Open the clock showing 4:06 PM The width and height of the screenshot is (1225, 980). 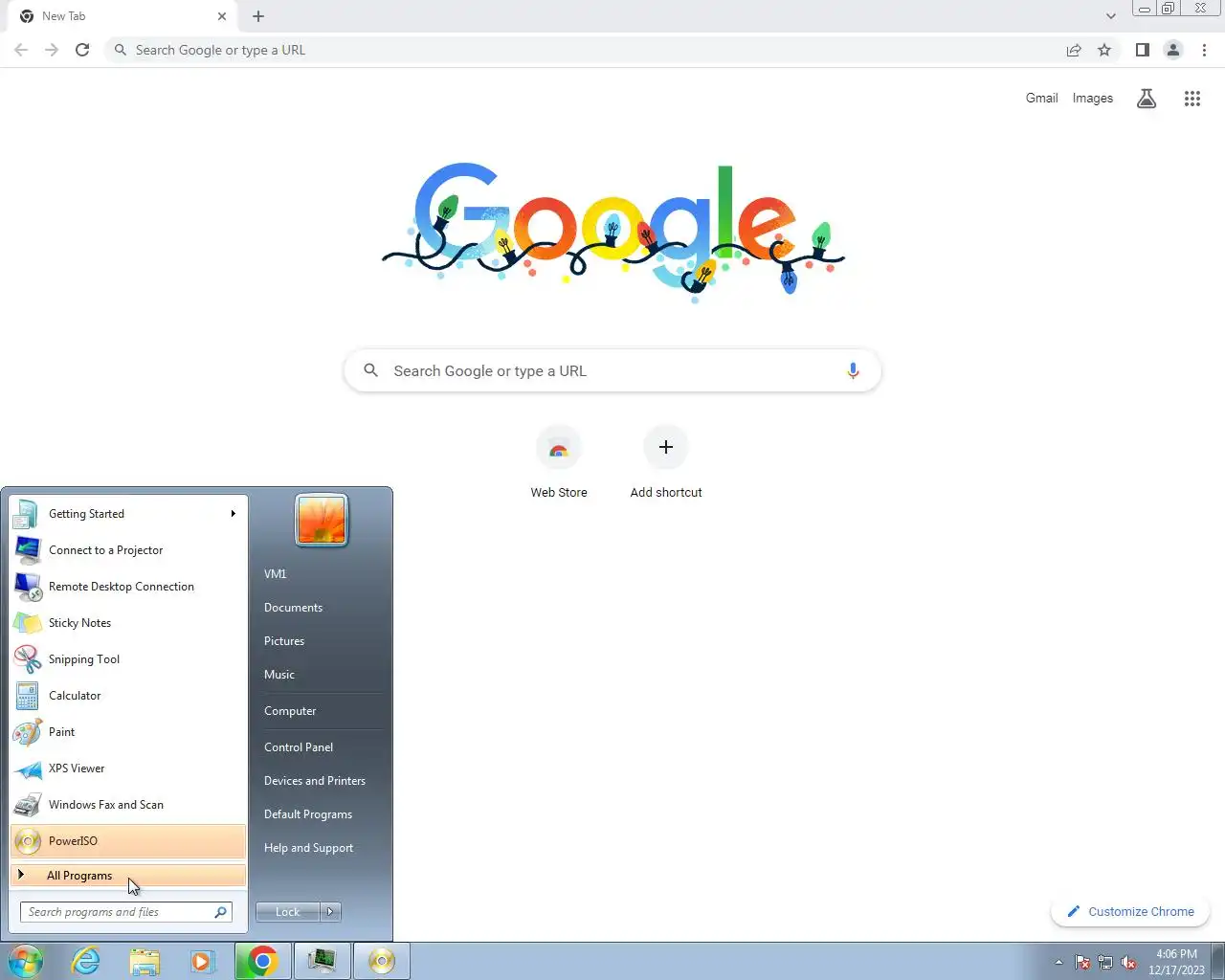click(x=1176, y=961)
